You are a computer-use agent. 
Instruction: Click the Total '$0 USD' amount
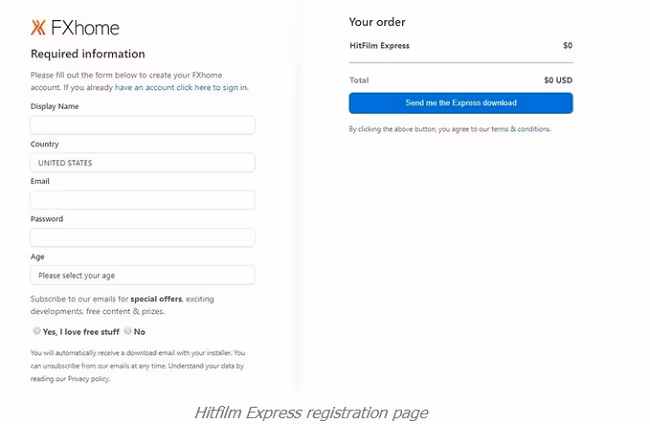coord(558,80)
